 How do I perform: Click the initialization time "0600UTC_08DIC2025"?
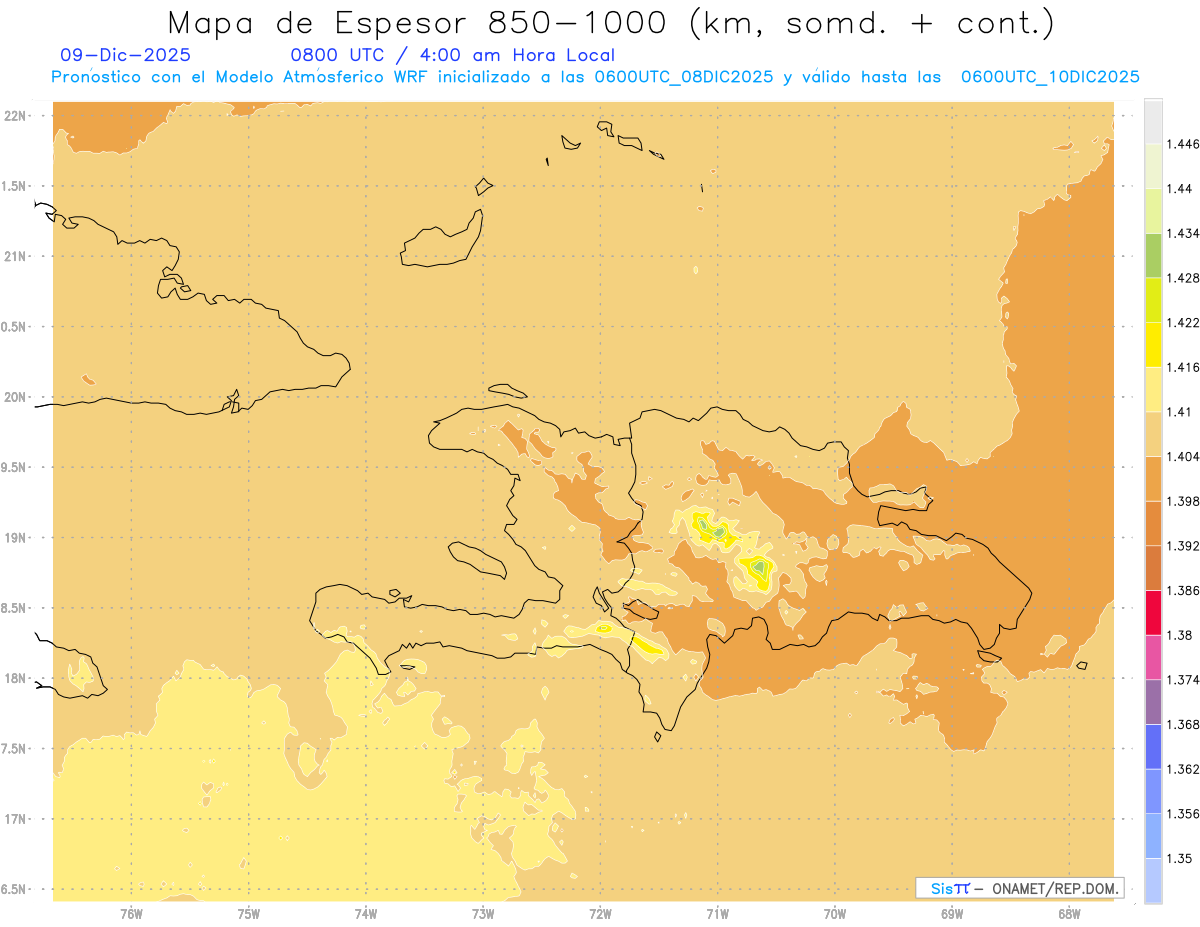(x=684, y=76)
